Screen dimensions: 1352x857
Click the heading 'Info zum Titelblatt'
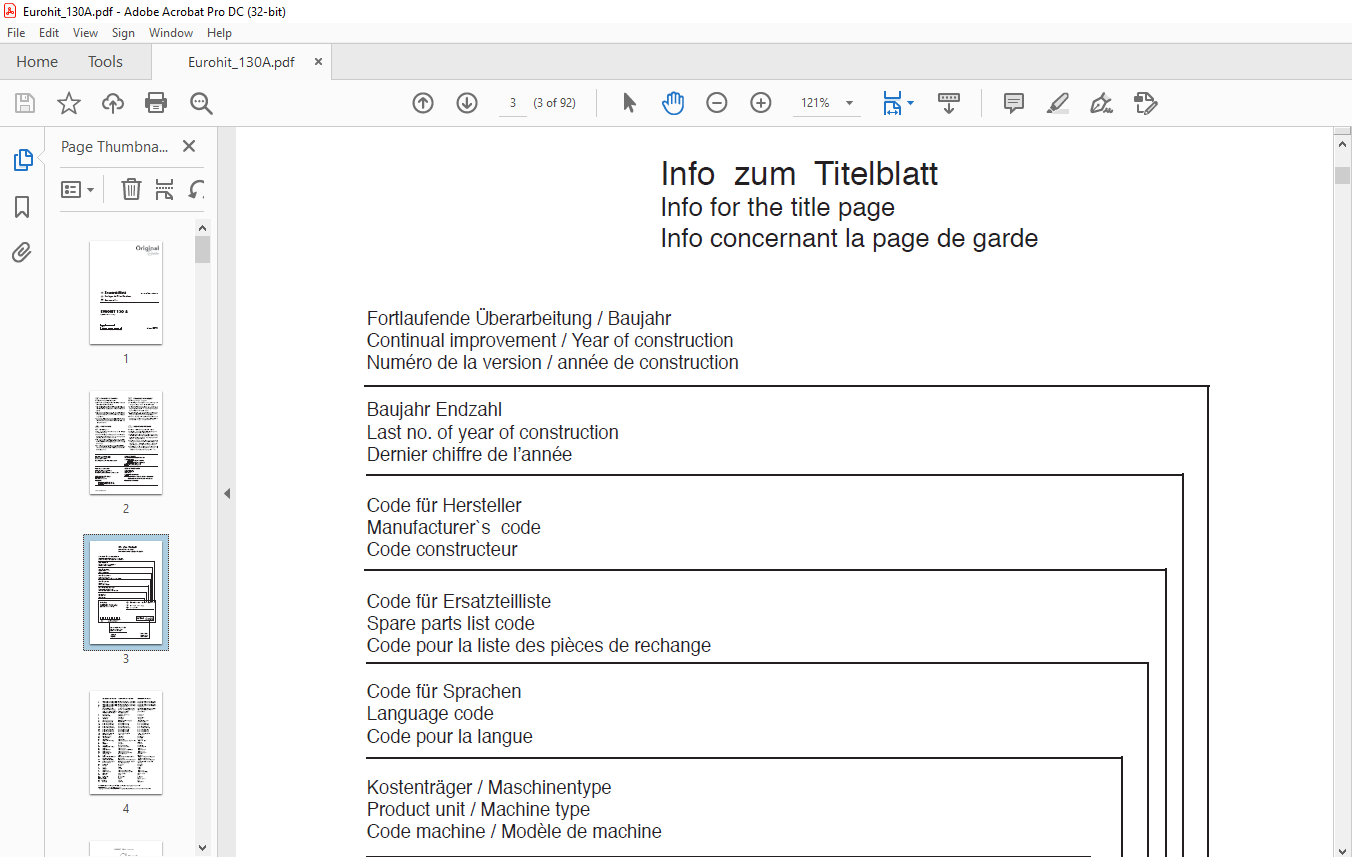tap(799, 174)
